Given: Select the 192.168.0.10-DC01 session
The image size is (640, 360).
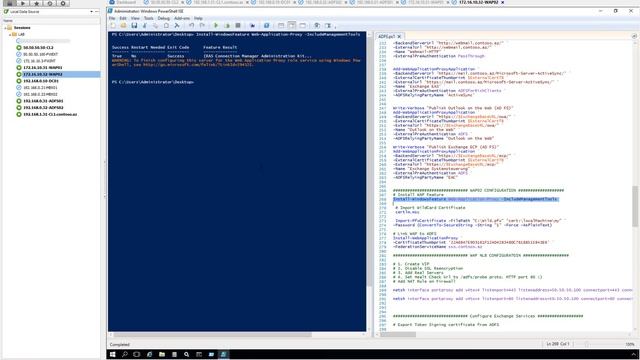Looking at the screenshot, I should tap(41, 81).
